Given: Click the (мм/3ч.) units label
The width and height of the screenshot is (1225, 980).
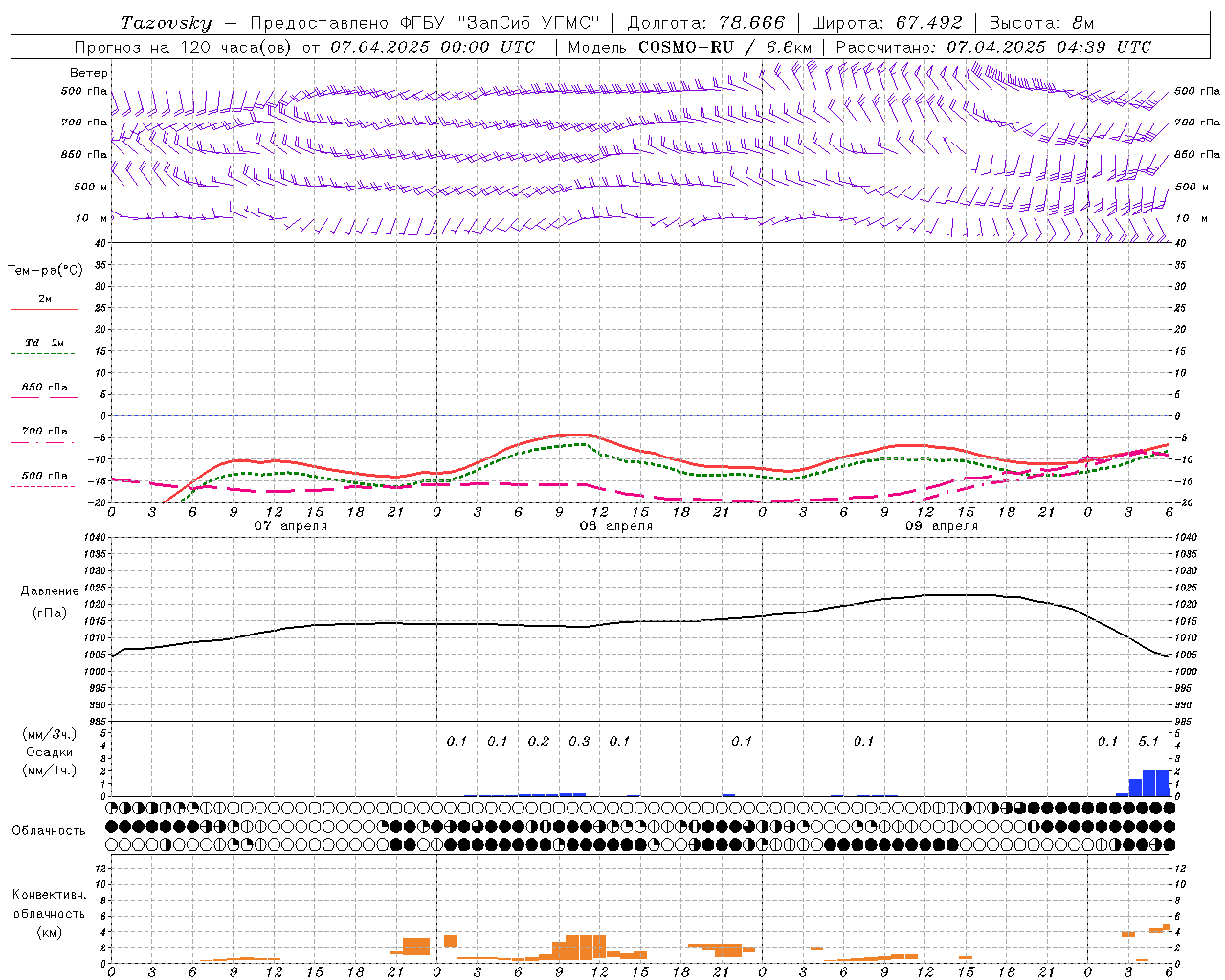Looking at the screenshot, I should click(x=50, y=734).
